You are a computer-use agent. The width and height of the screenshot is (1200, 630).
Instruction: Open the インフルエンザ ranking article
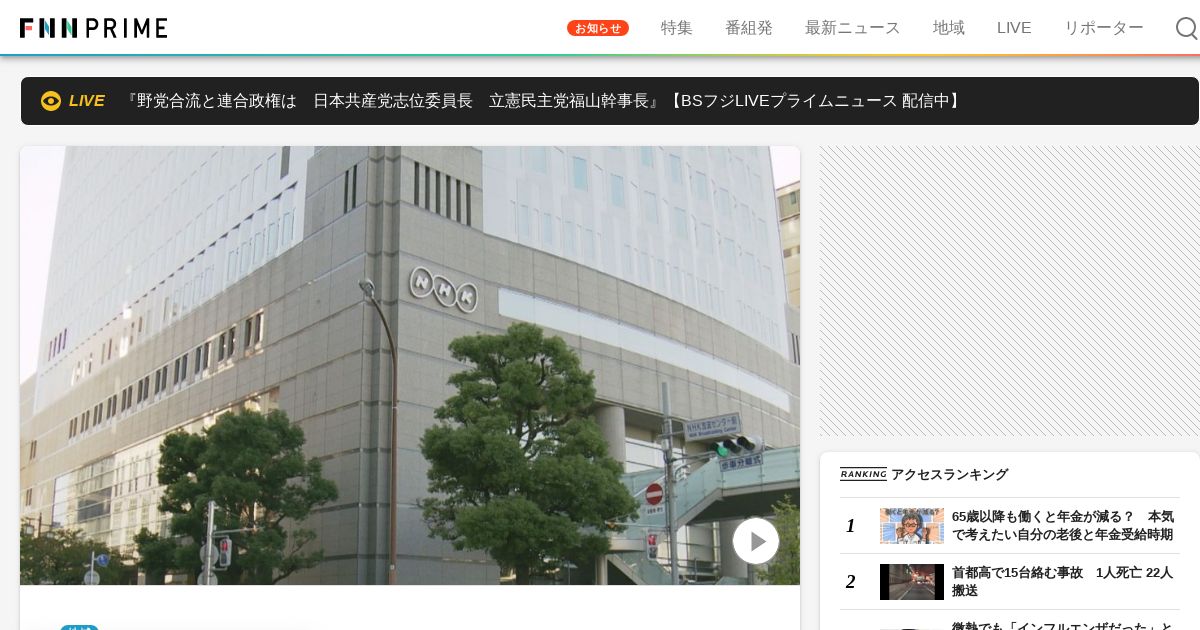[1063, 625]
